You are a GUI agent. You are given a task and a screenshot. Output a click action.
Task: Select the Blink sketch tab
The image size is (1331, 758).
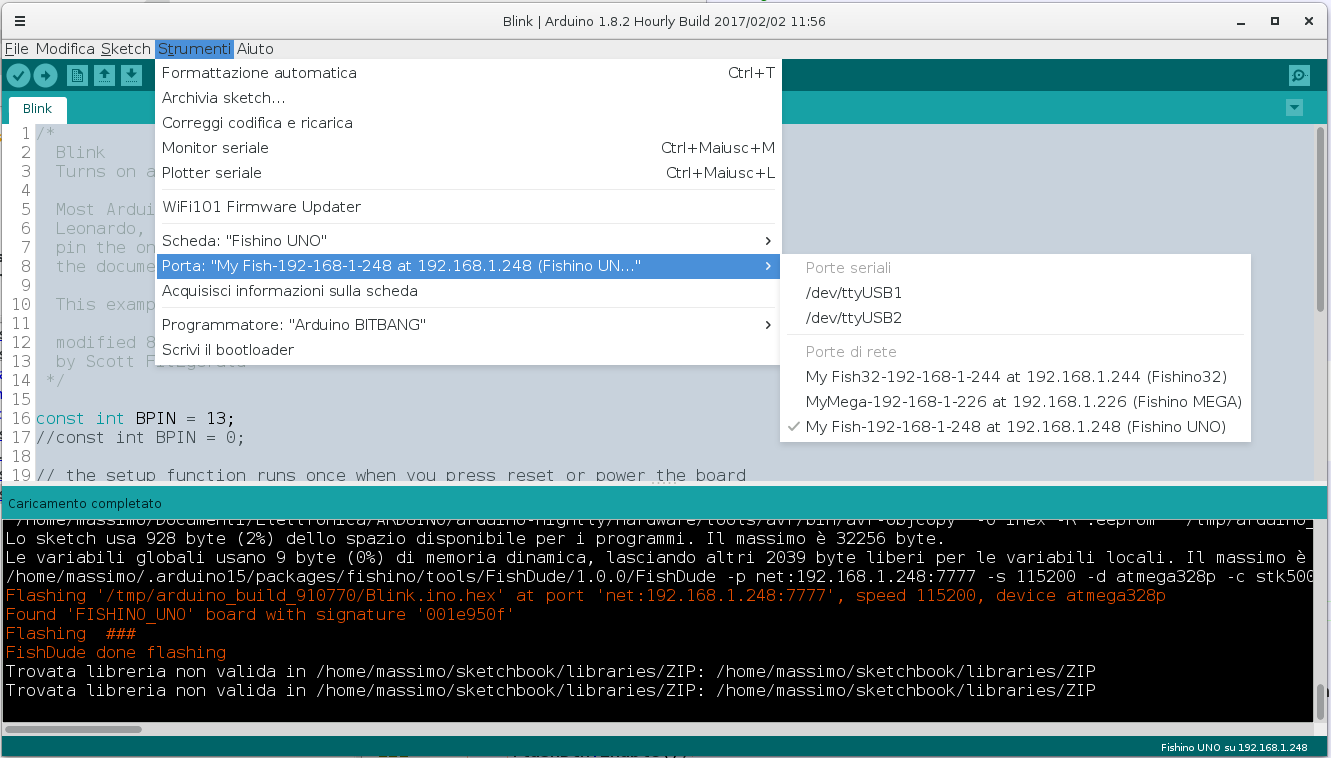click(38, 109)
